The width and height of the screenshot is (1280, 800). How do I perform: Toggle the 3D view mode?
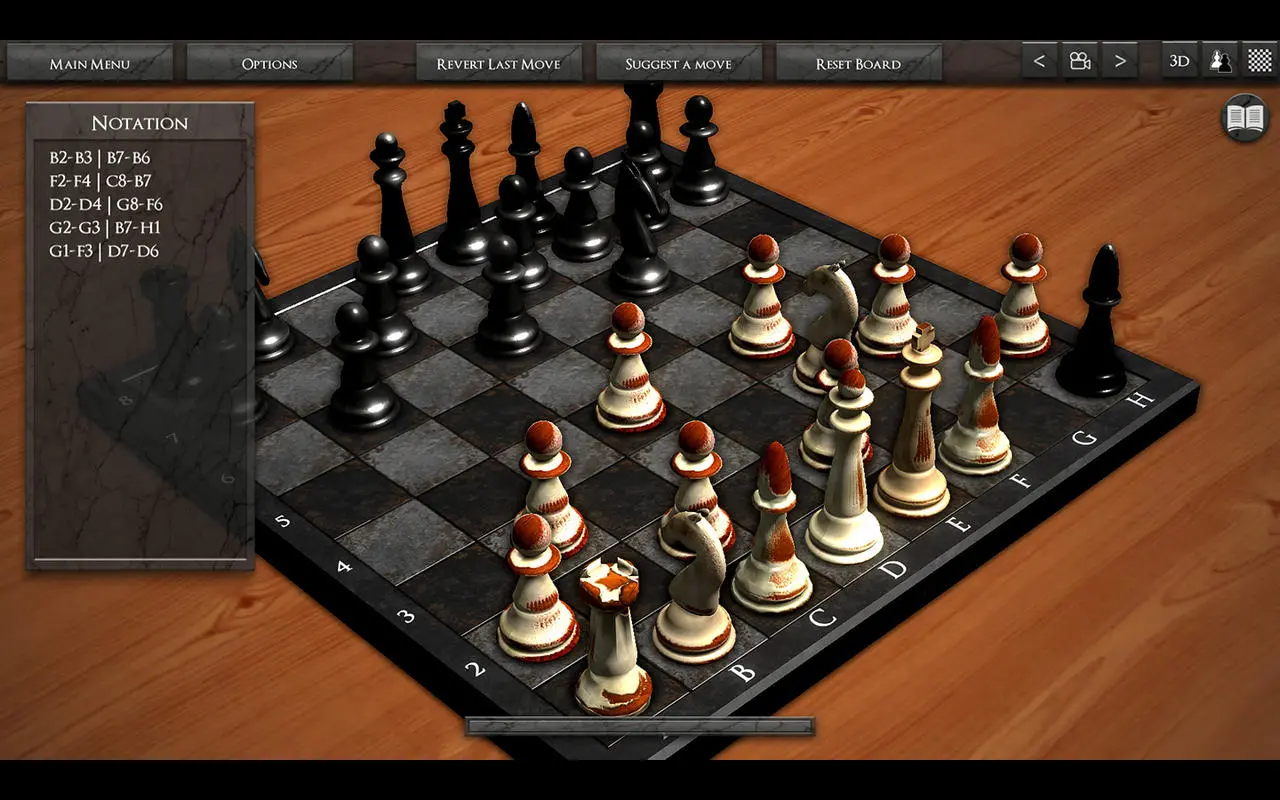coord(1180,61)
